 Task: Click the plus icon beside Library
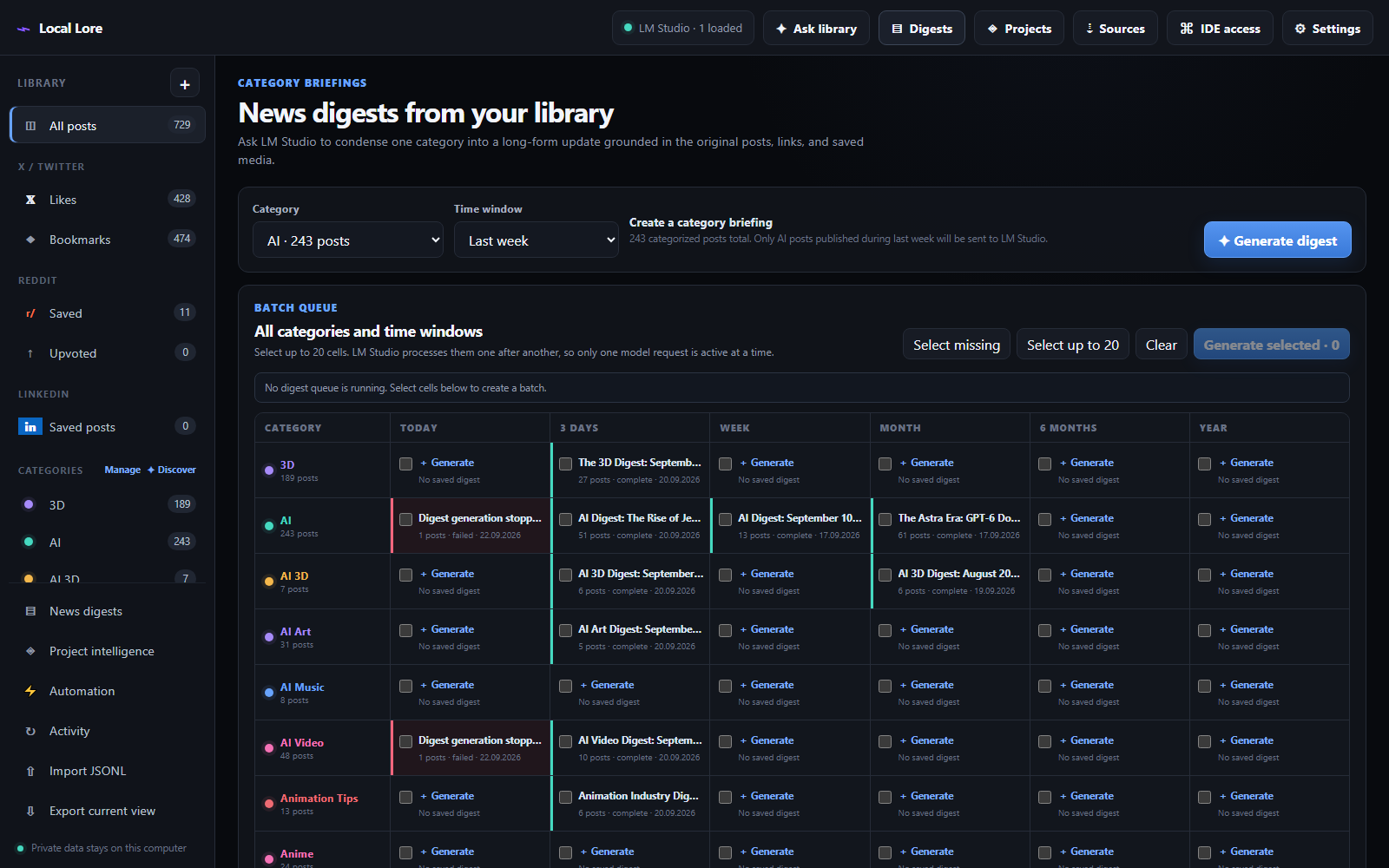point(184,83)
